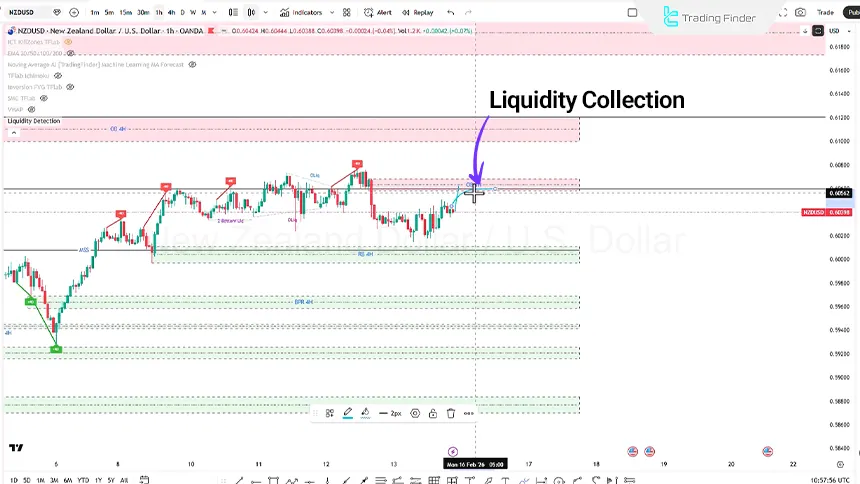Screen dimensions: 860x484
Task: Enter fullscreen mode
Action: (783, 12)
